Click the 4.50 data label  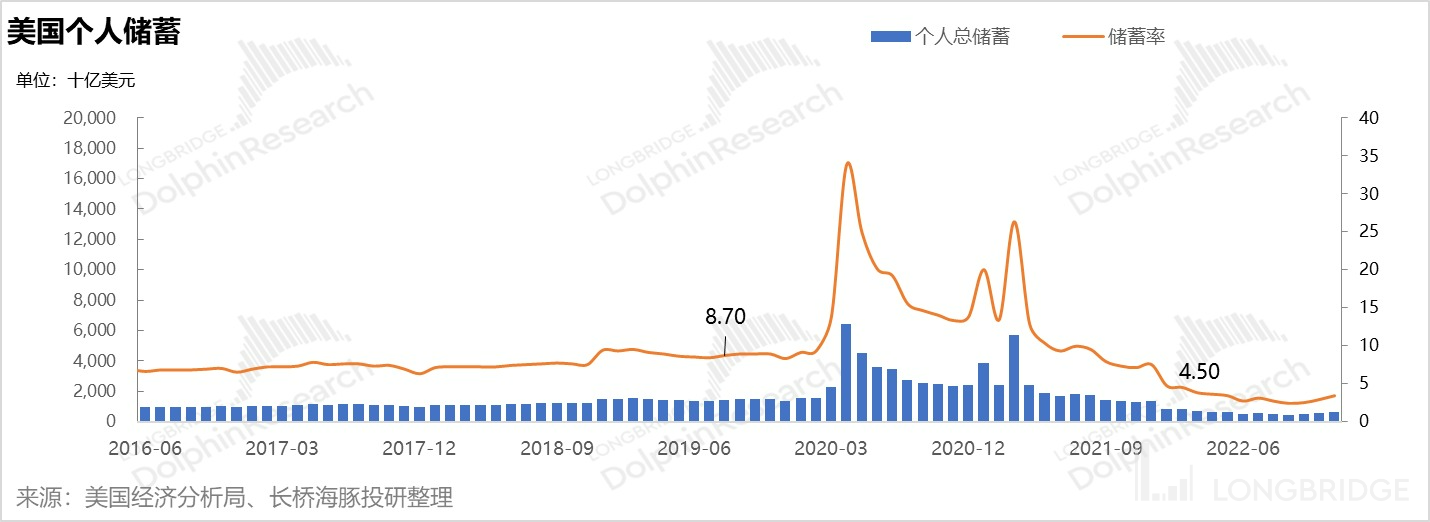click(x=1199, y=371)
